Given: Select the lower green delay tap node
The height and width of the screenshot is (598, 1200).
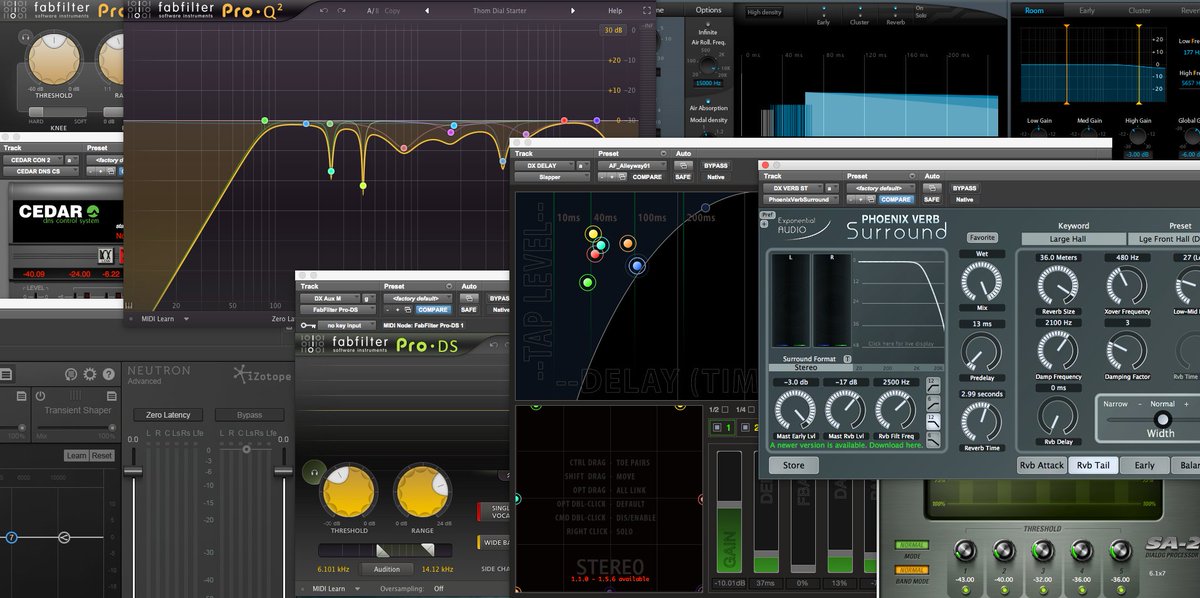Looking at the screenshot, I should click(587, 283).
